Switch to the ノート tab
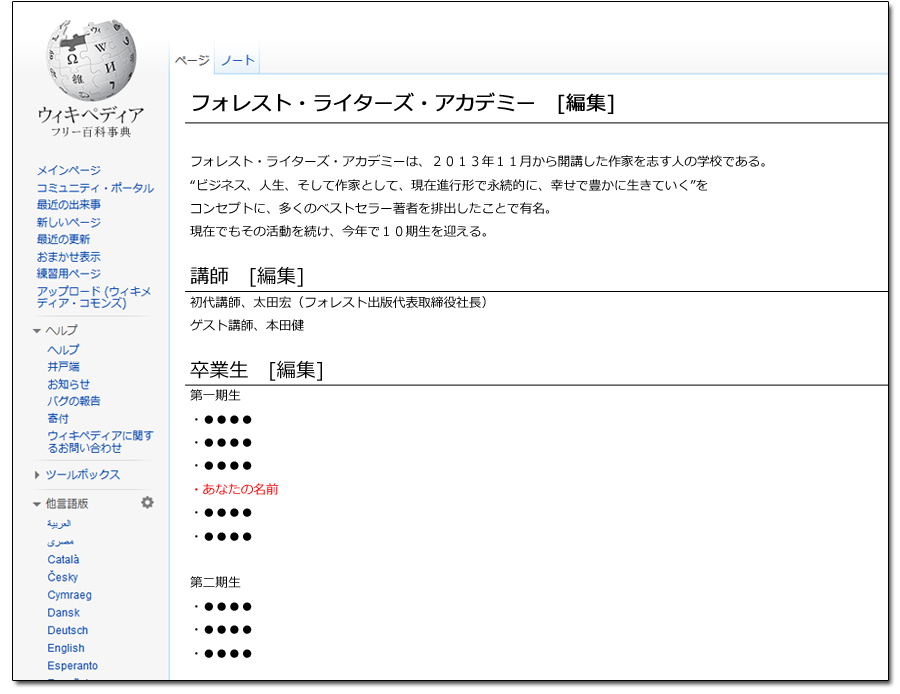 [238, 60]
